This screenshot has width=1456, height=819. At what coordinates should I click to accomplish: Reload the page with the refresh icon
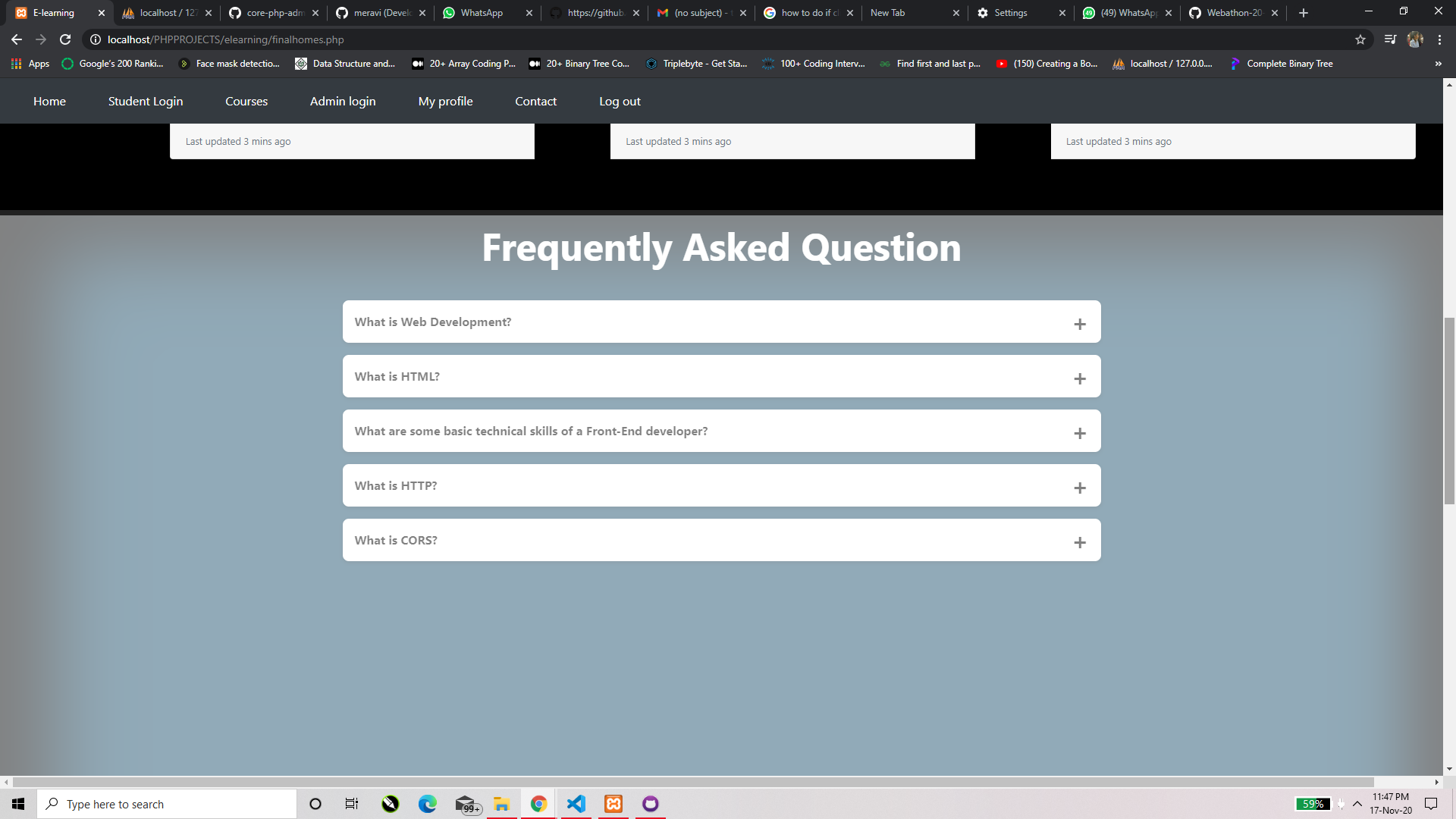[x=65, y=39]
